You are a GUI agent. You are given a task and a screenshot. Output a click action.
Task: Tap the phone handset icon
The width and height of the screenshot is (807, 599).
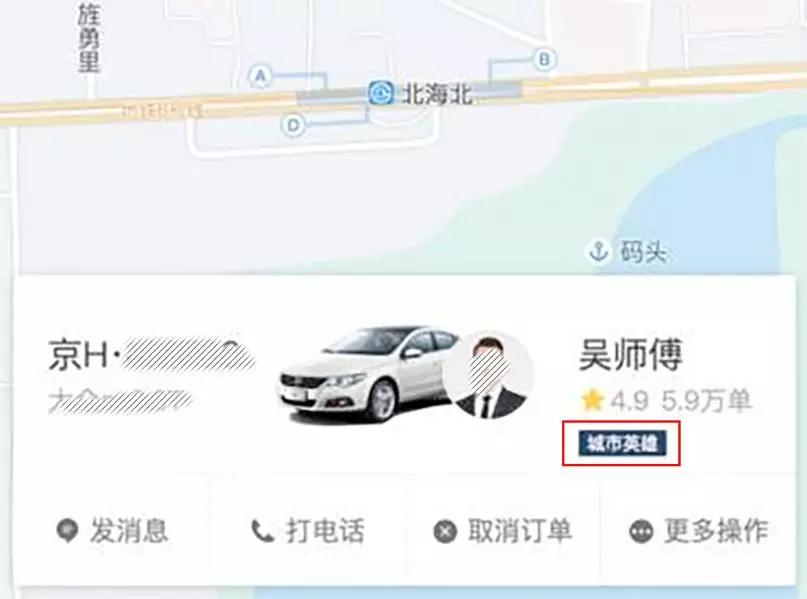pyautogui.click(x=262, y=531)
